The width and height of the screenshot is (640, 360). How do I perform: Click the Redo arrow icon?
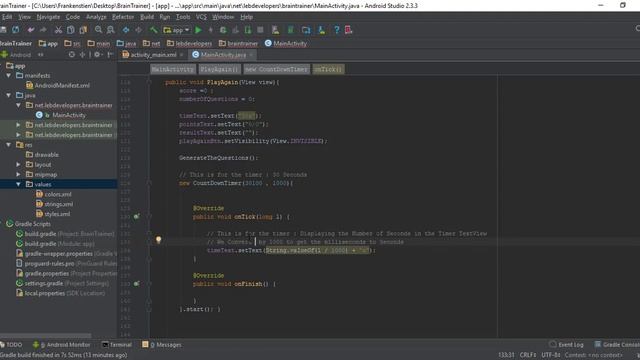pyautogui.click(x=43, y=30)
